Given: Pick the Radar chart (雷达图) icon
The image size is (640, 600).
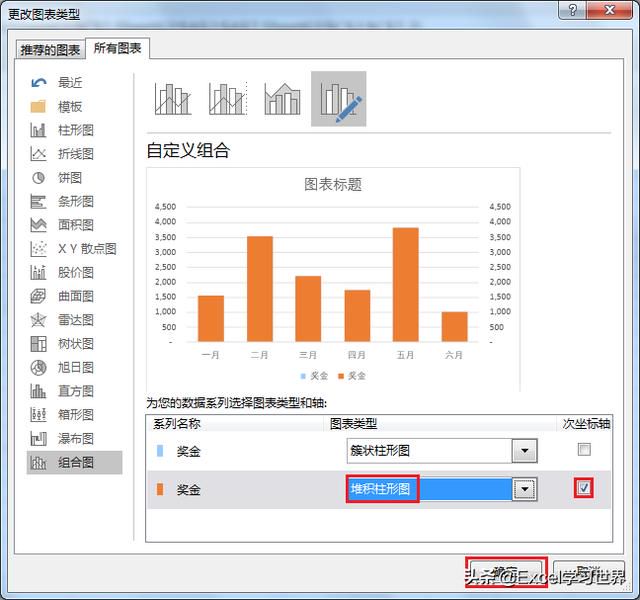Looking at the screenshot, I should pyautogui.click(x=38, y=320).
